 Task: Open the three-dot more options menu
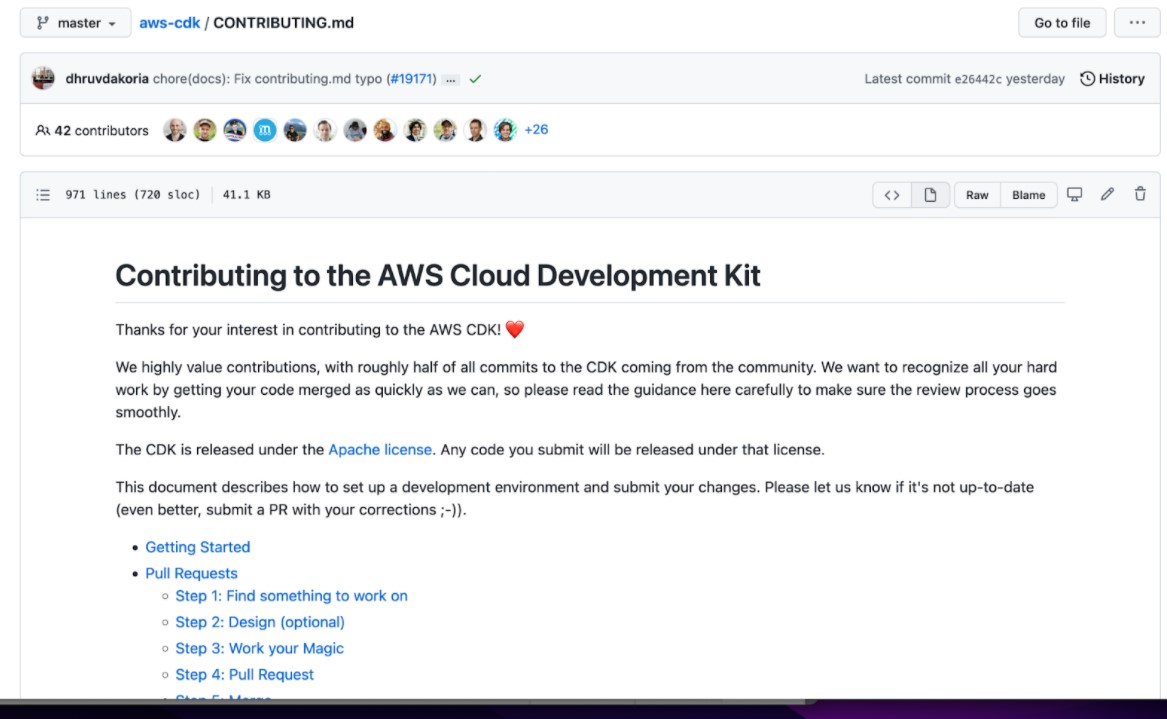pyautogui.click(x=1136, y=23)
